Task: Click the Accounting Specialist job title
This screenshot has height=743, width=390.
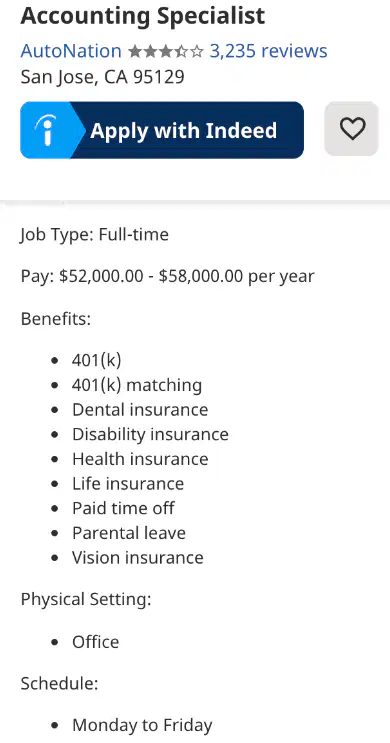Action: 143,17
